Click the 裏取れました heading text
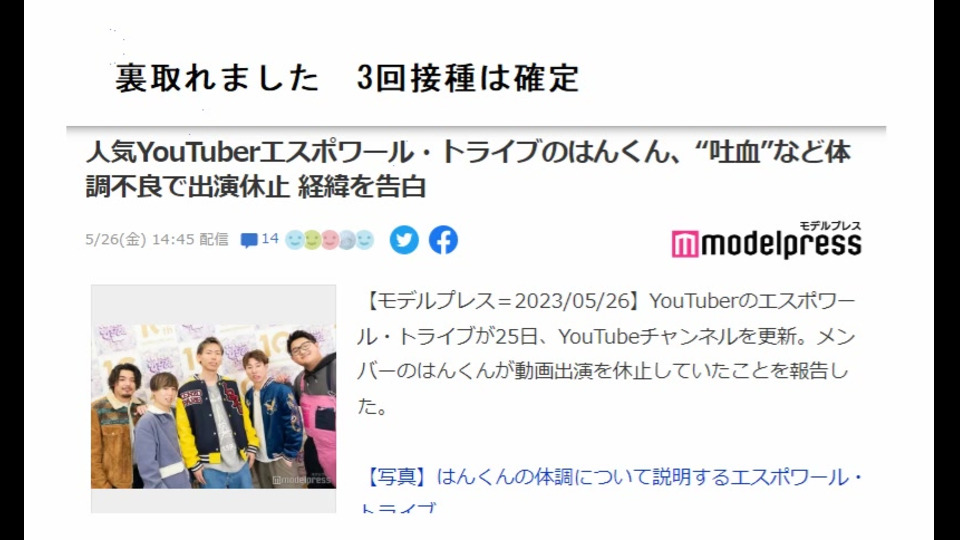This screenshot has height=540, width=960. 217,78
